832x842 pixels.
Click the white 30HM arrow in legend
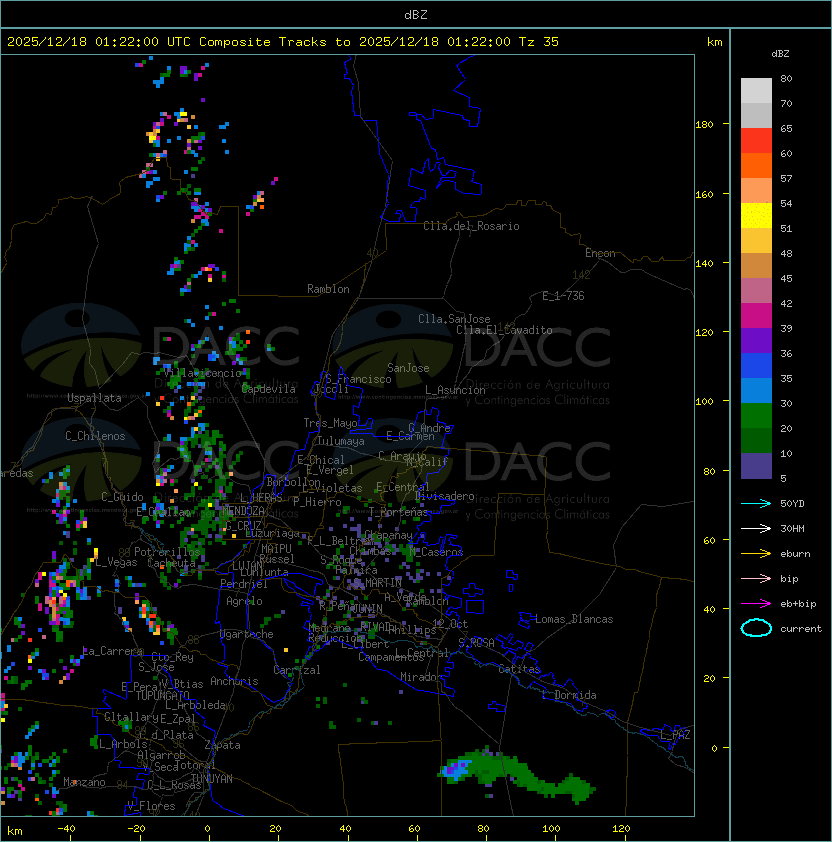click(756, 528)
